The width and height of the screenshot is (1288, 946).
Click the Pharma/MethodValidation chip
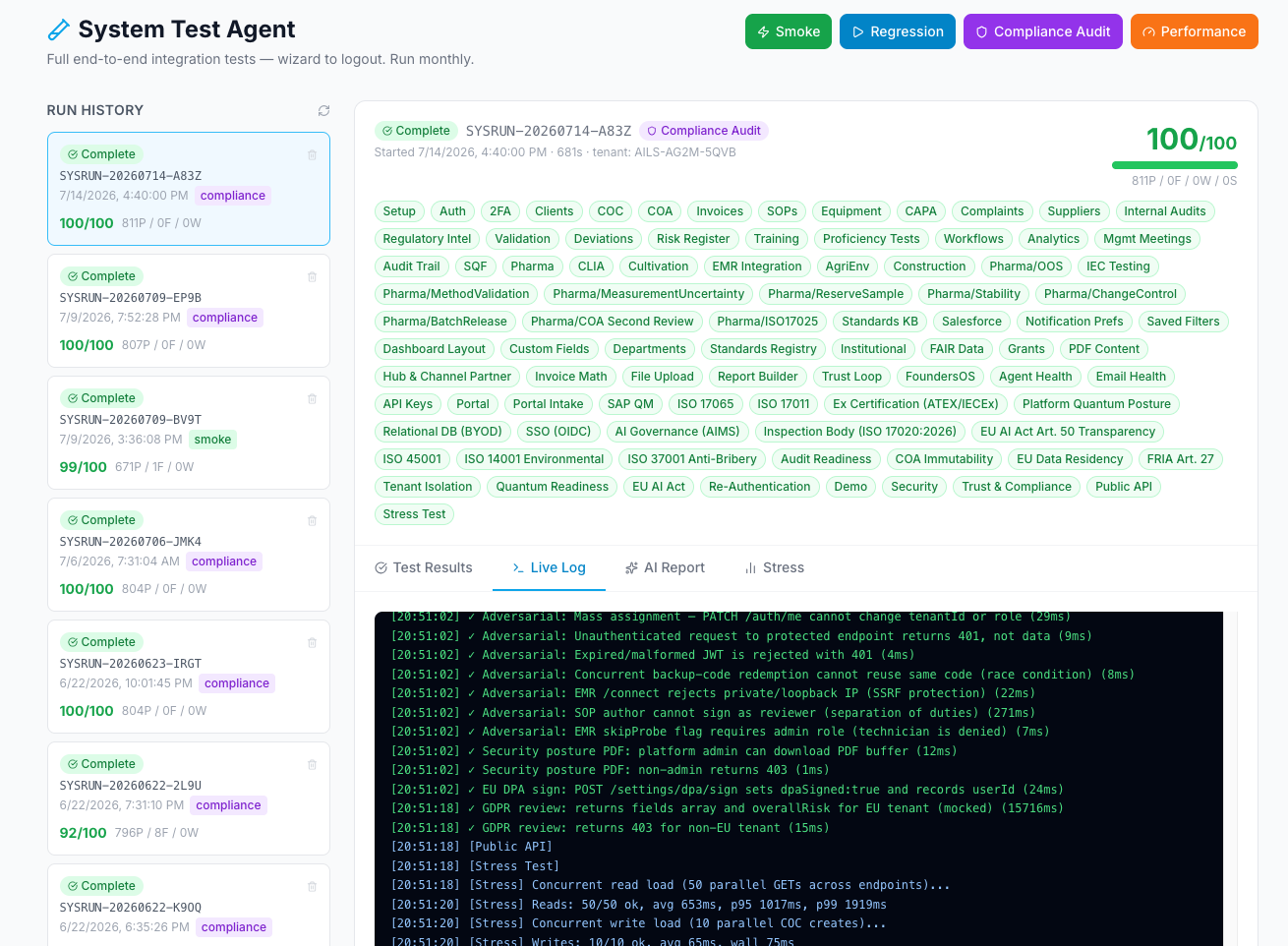(x=456, y=294)
